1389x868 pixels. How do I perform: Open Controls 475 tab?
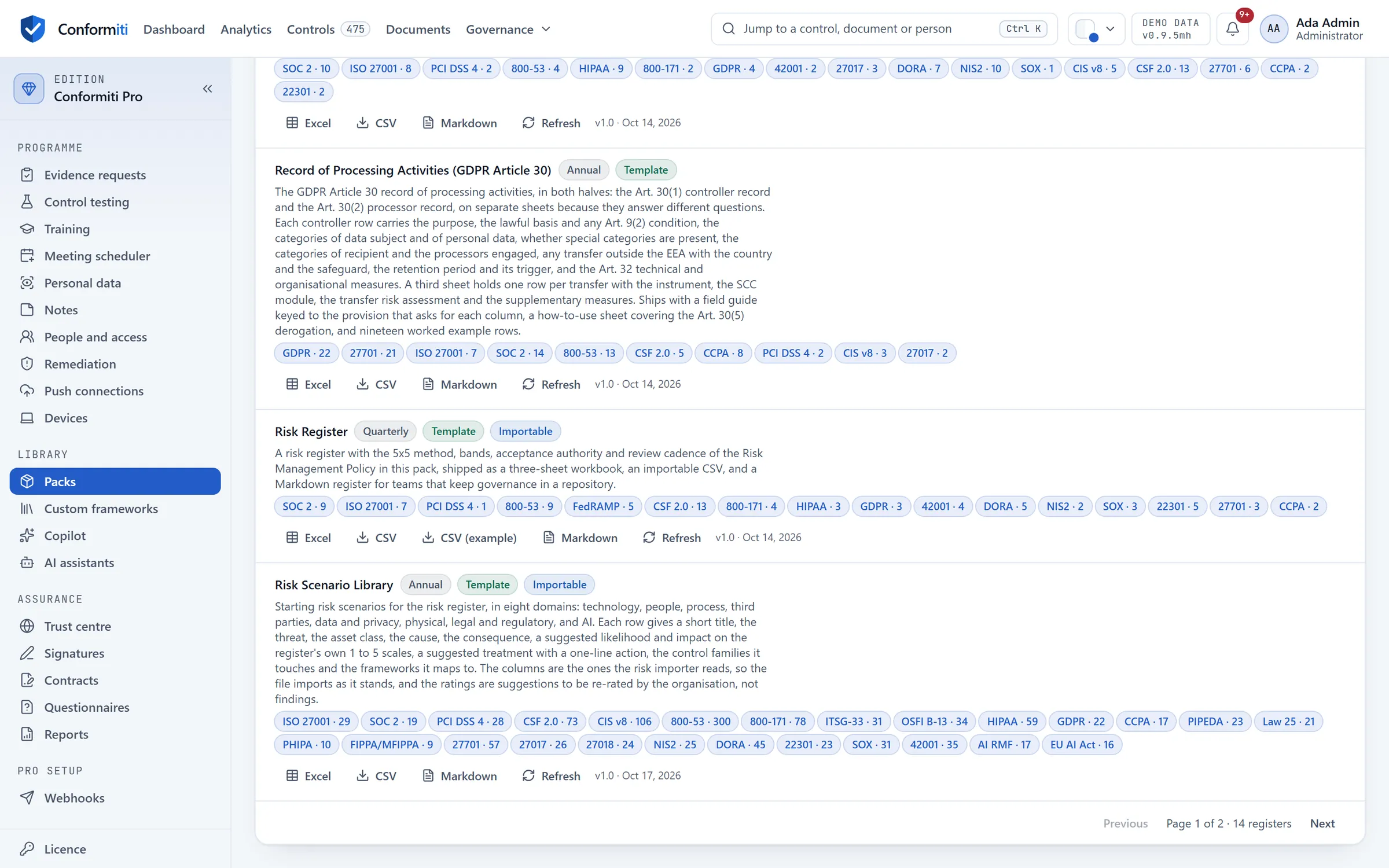pos(328,29)
